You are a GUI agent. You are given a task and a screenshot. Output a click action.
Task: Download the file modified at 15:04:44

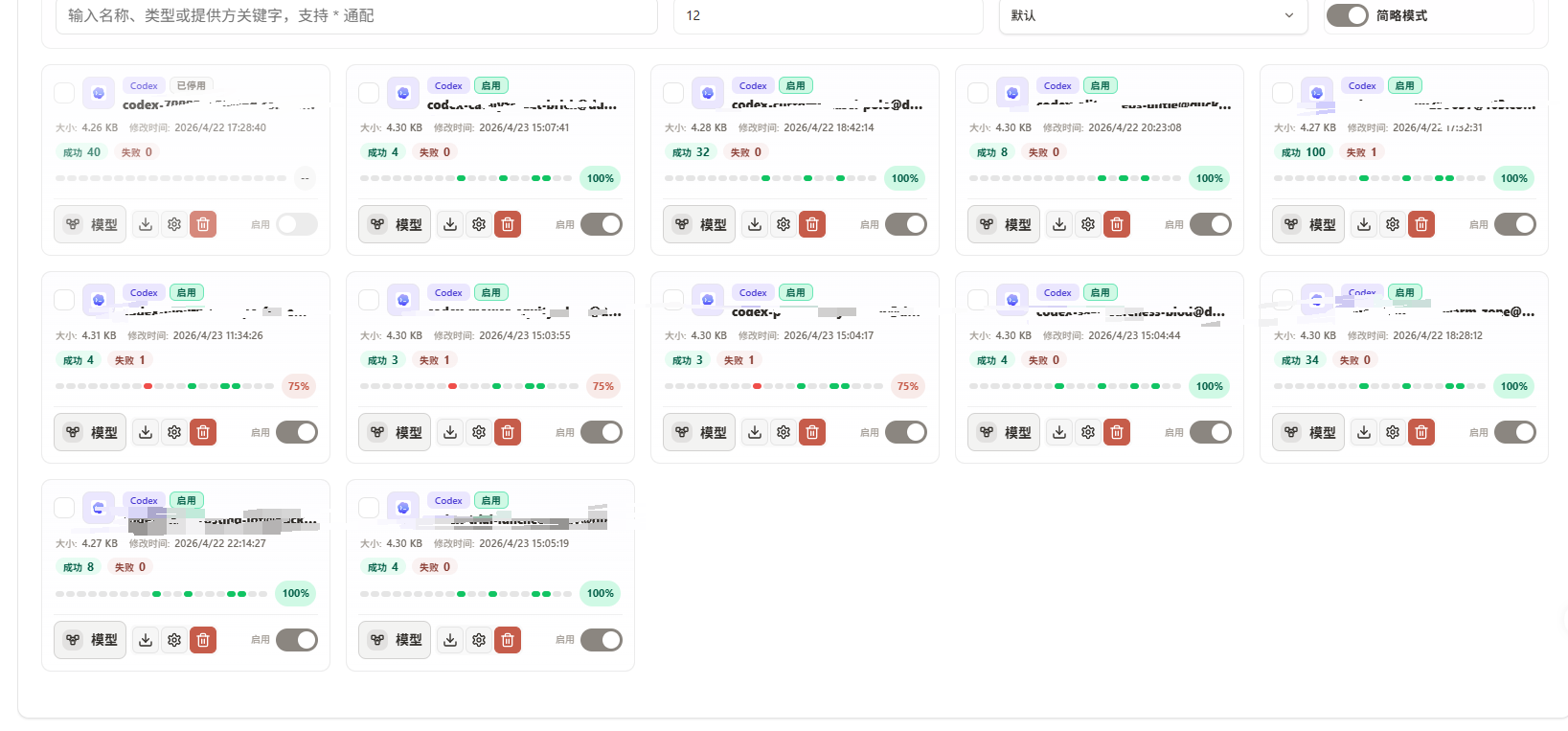1059,432
